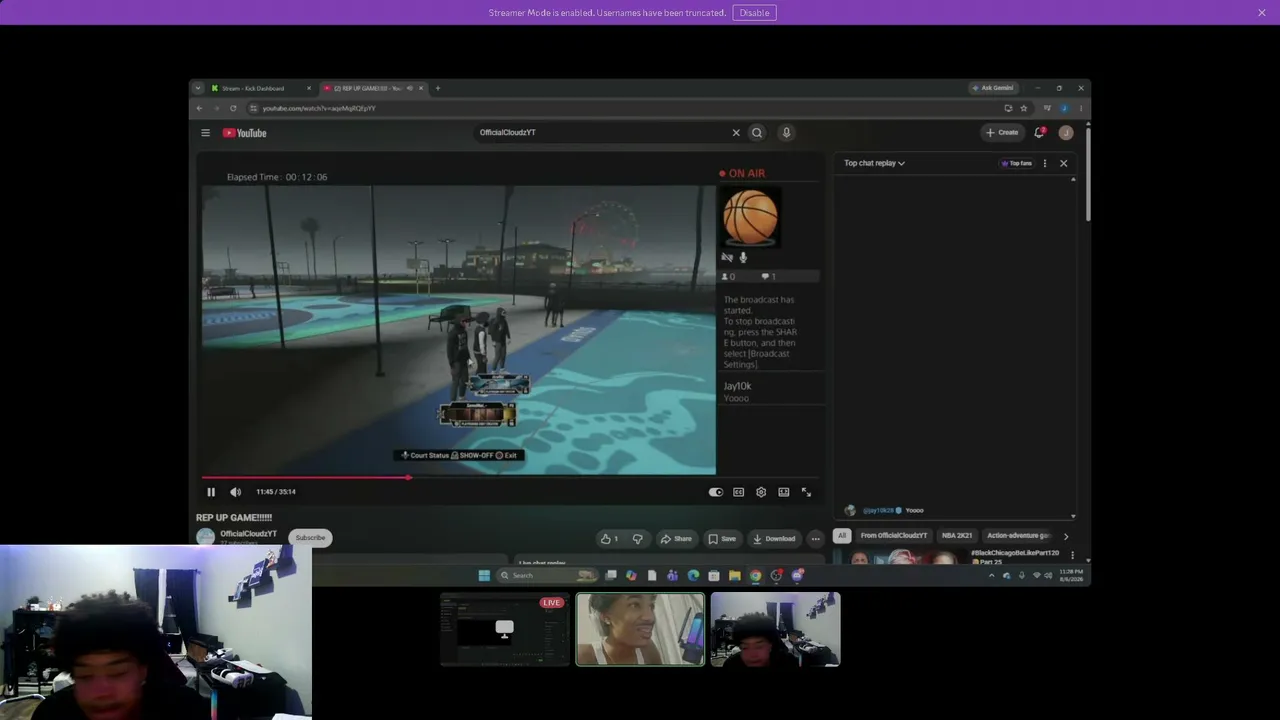Start voice search with the microphone icon
Viewport: 1280px width, 720px height.
[786, 133]
